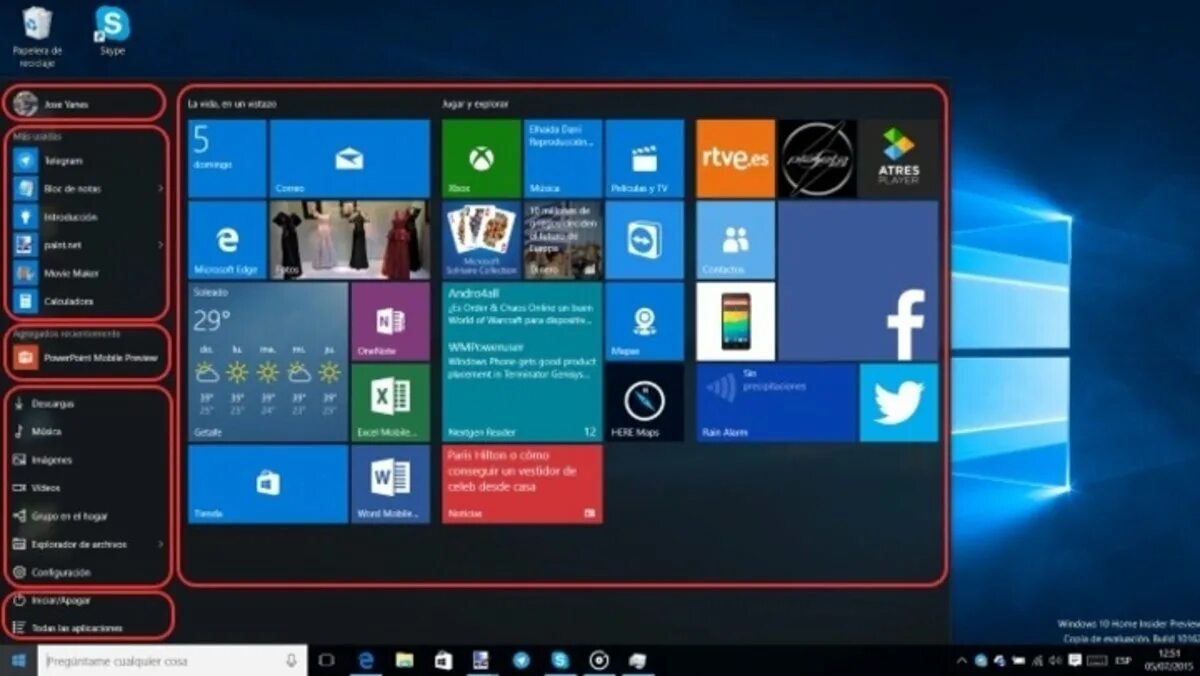Image resolution: width=1200 pixels, height=676 pixels.
Task: Open the Mapas tile
Action: (644, 321)
